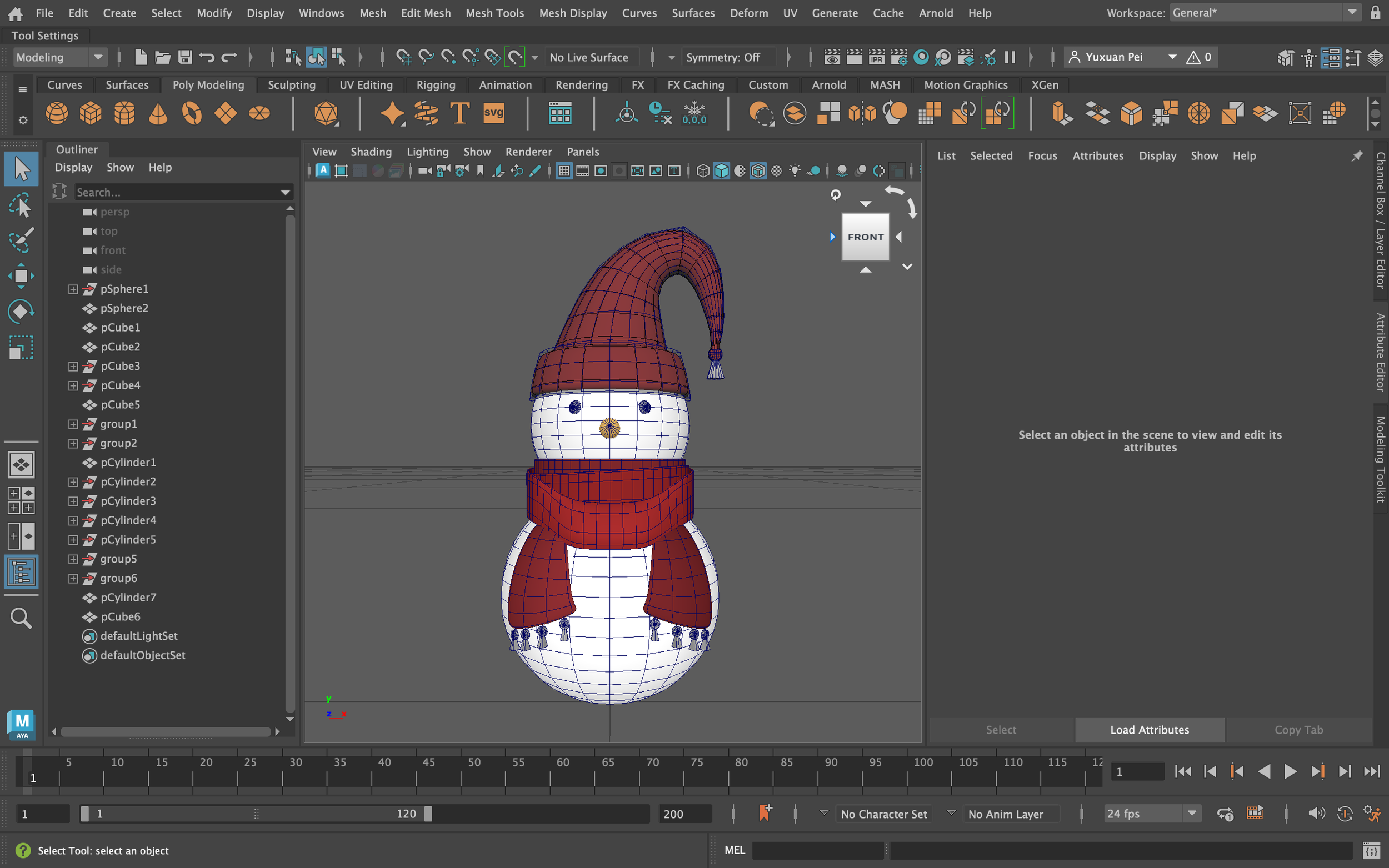Click the polygon sphere shelf icon

pyautogui.click(x=56, y=113)
